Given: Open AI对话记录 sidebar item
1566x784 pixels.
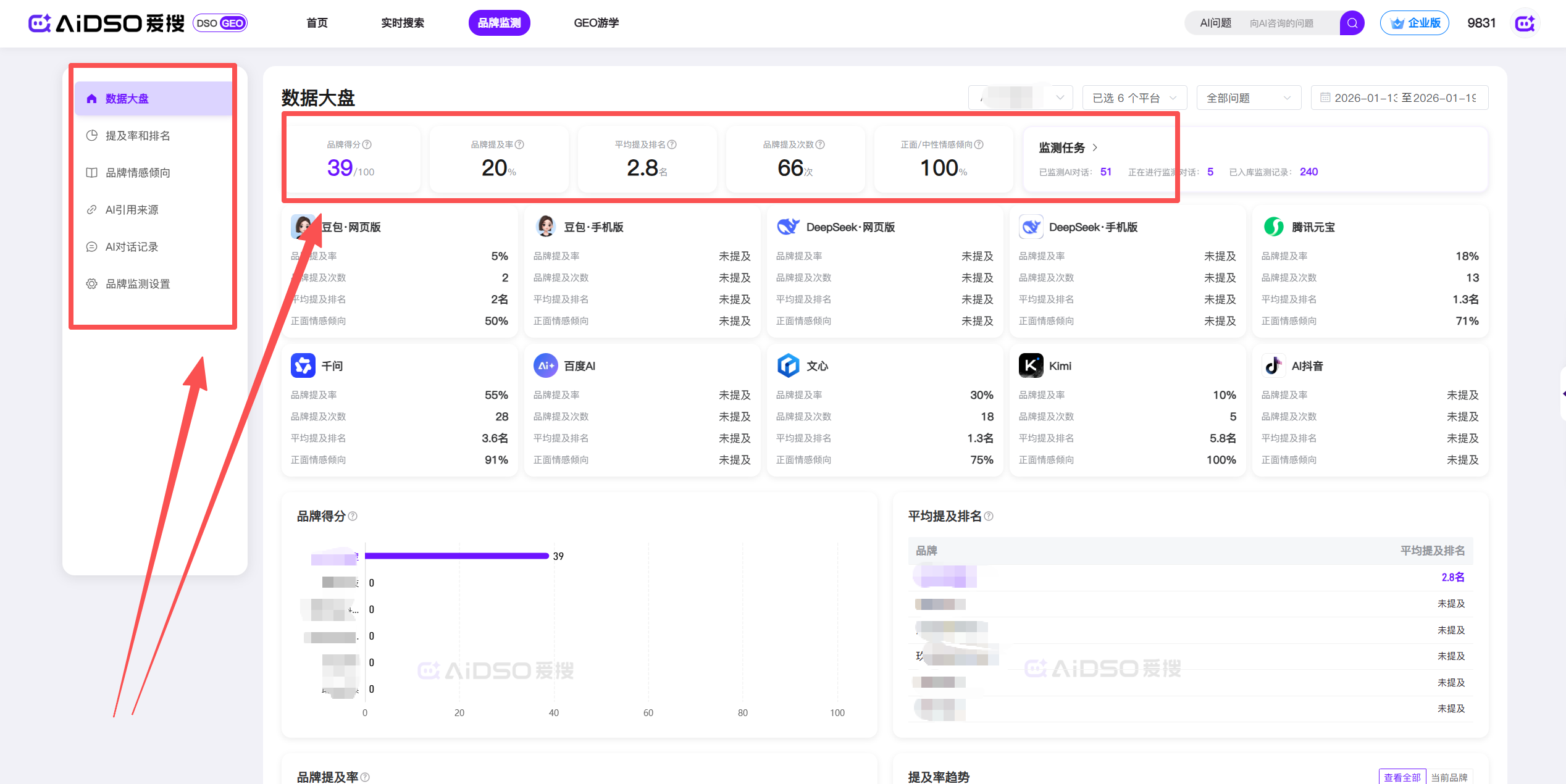Looking at the screenshot, I should point(132,247).
